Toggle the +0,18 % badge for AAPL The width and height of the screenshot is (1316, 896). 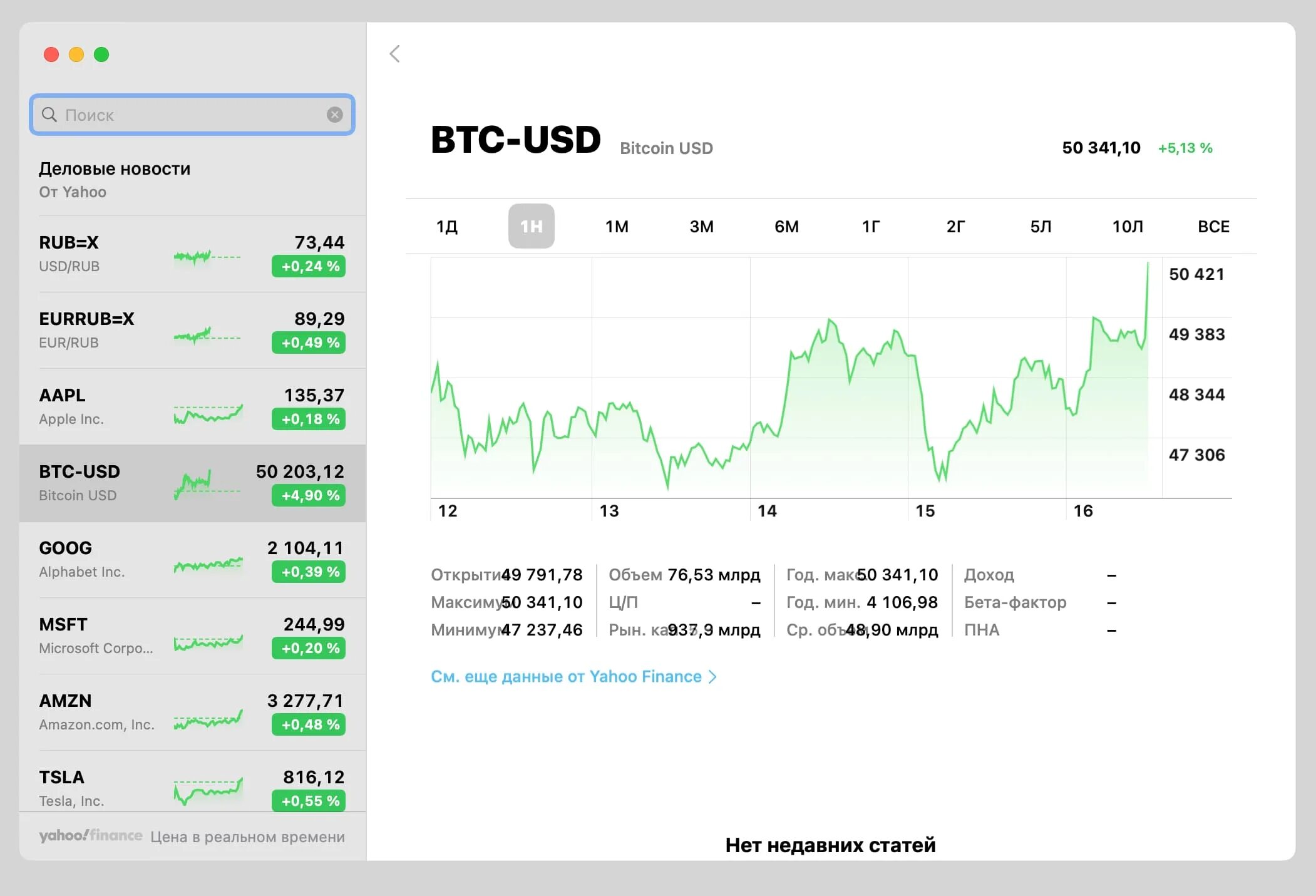click(x=309, y=419)
